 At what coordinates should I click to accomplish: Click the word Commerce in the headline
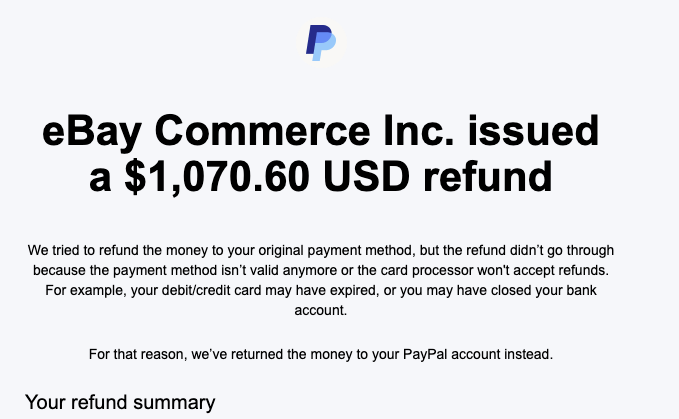[x=262, y=131]
